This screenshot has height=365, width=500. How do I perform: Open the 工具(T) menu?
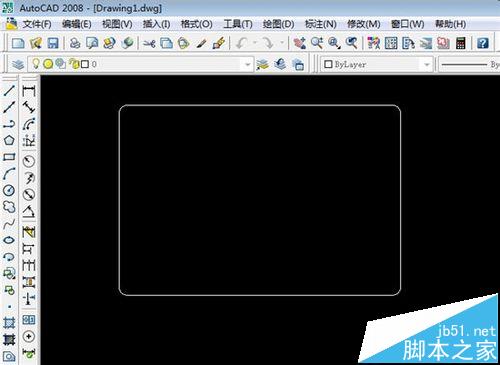coord(238,24)
